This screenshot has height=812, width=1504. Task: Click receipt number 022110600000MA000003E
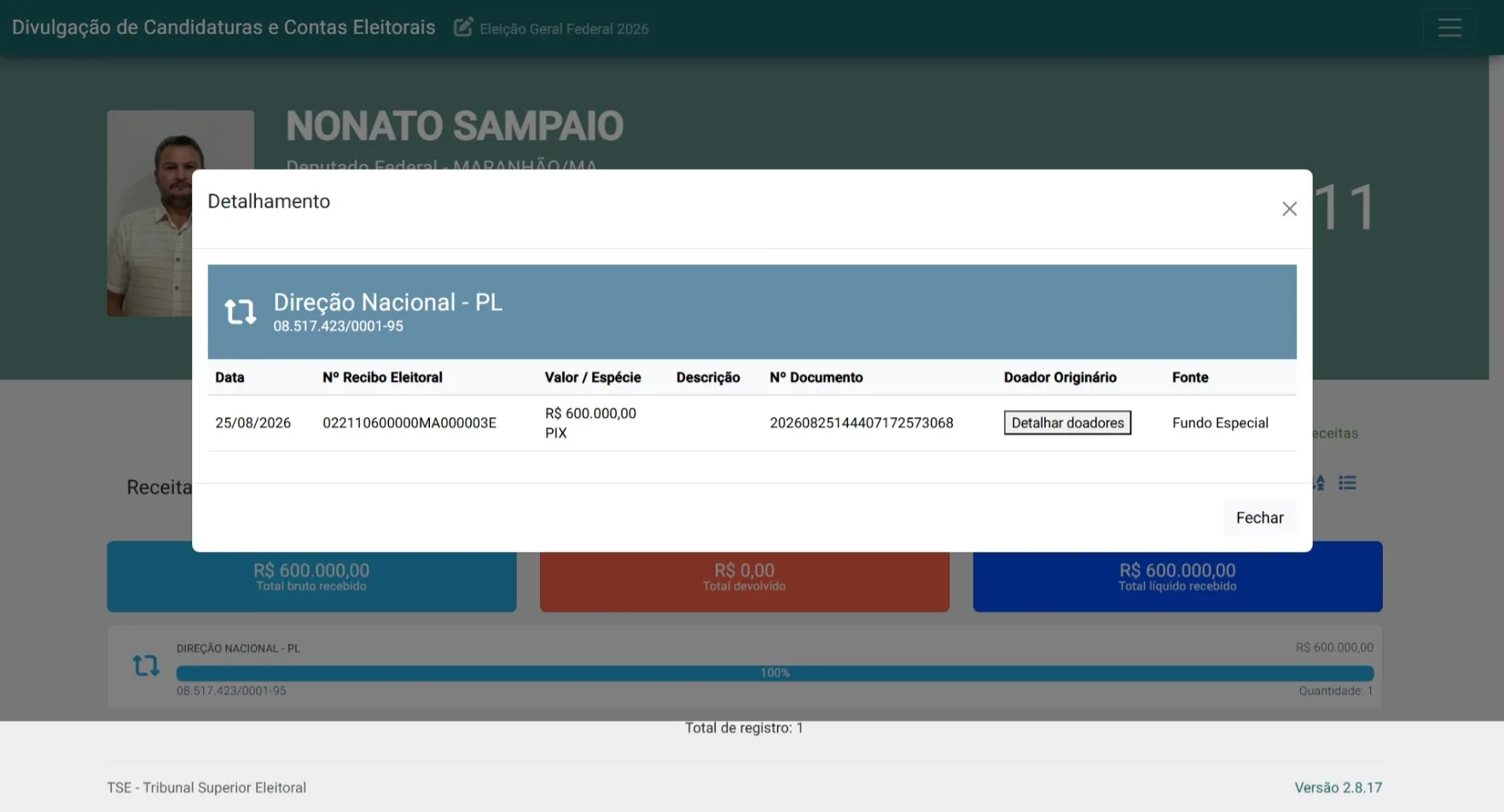point(409,423)
